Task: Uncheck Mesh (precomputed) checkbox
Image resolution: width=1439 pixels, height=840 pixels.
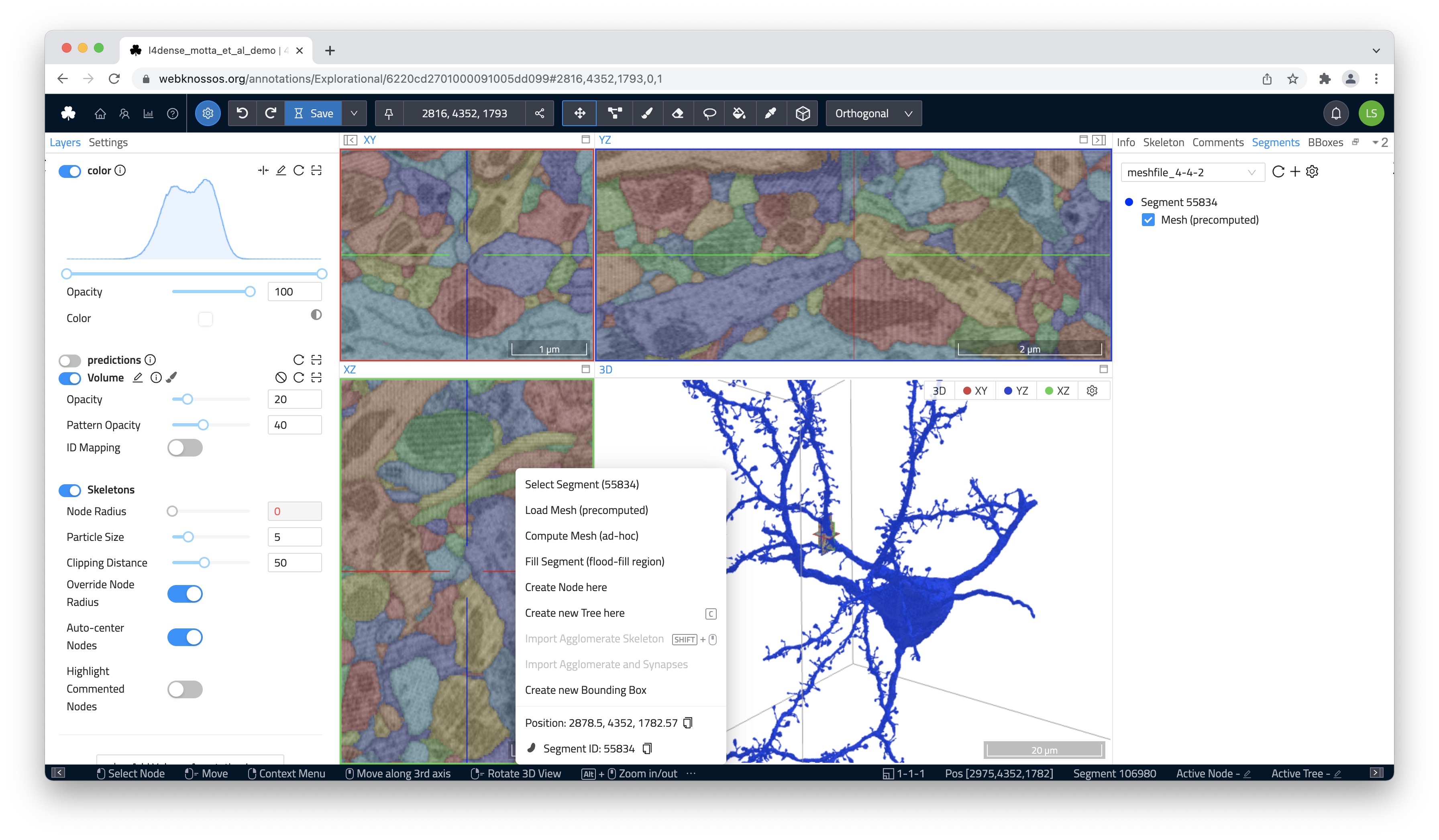Action: (x=1148, y=220)
